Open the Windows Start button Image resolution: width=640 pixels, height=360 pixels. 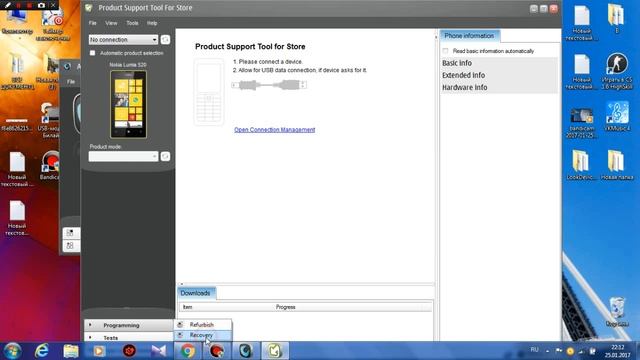tap(12, 351)
